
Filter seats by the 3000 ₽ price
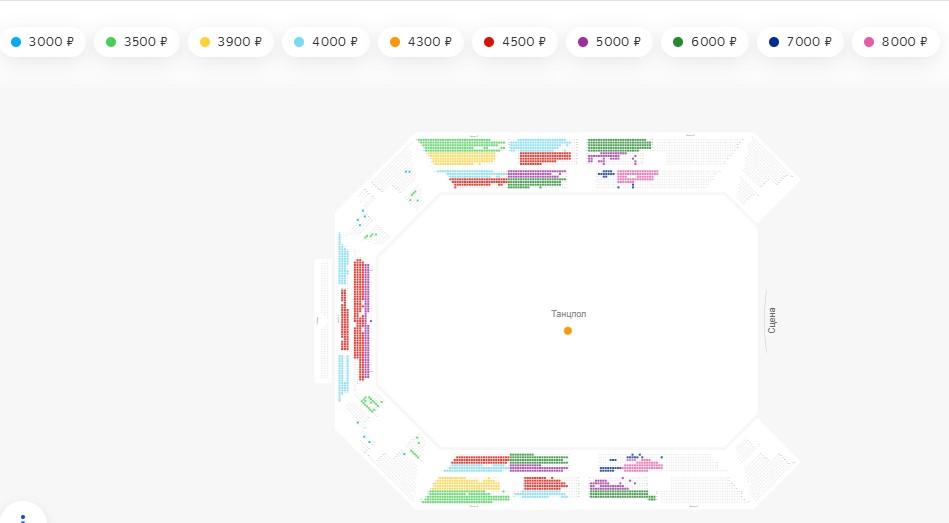[x=42, y=42]
